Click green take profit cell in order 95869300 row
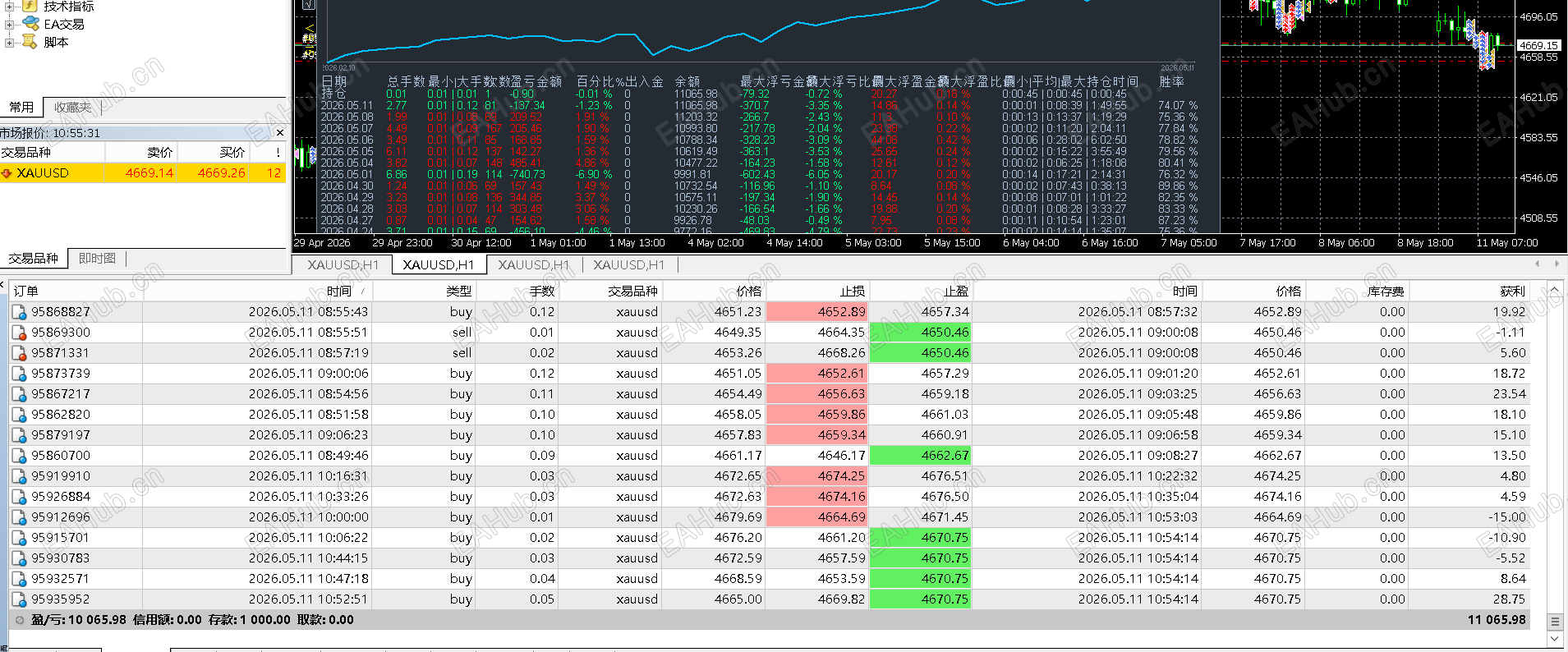 [x=921, y=333]
